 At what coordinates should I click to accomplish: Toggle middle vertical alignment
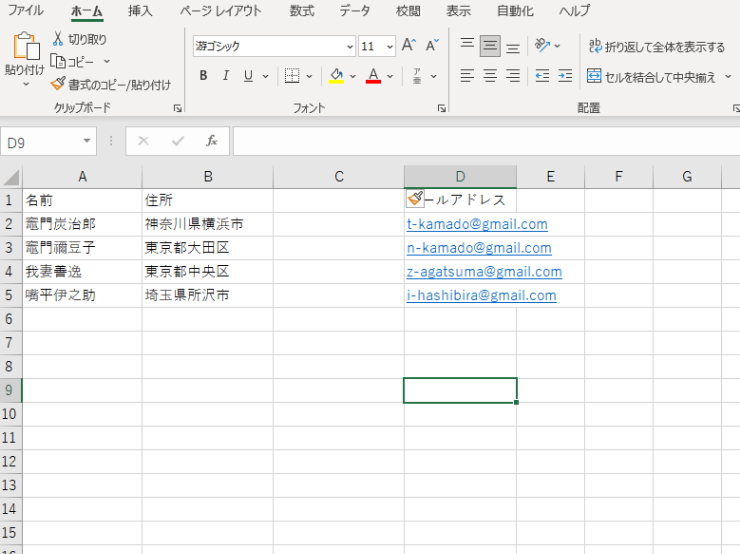point(490,46)
